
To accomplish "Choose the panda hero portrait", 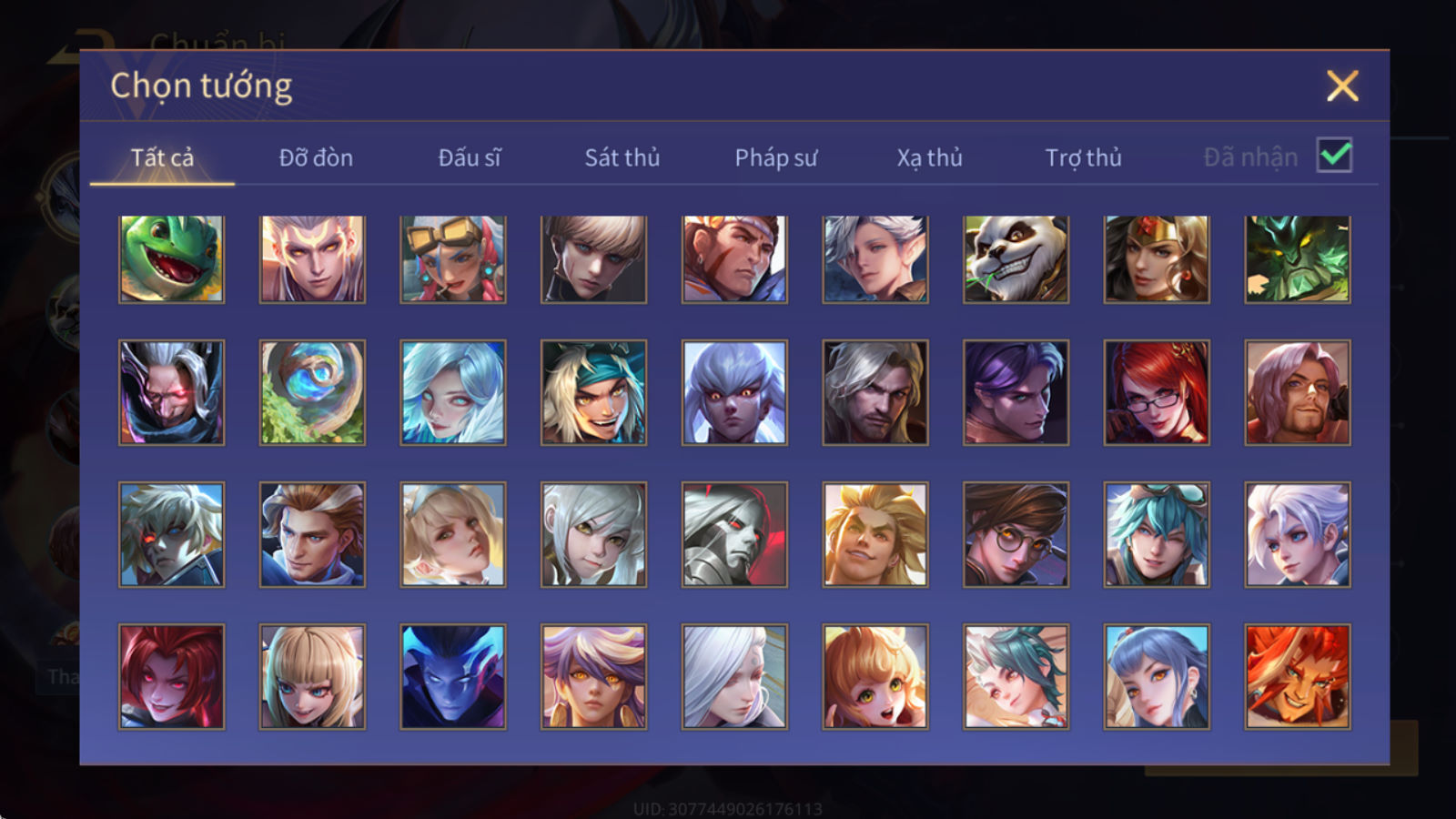I will point(1016,259).
